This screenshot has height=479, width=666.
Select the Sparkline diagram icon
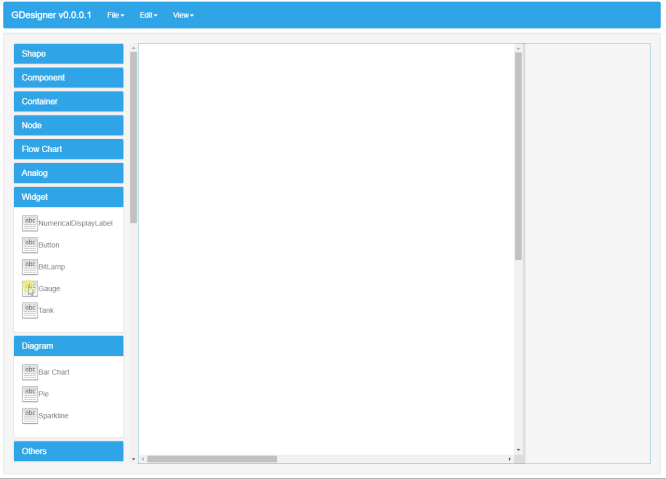click(29, 415)
